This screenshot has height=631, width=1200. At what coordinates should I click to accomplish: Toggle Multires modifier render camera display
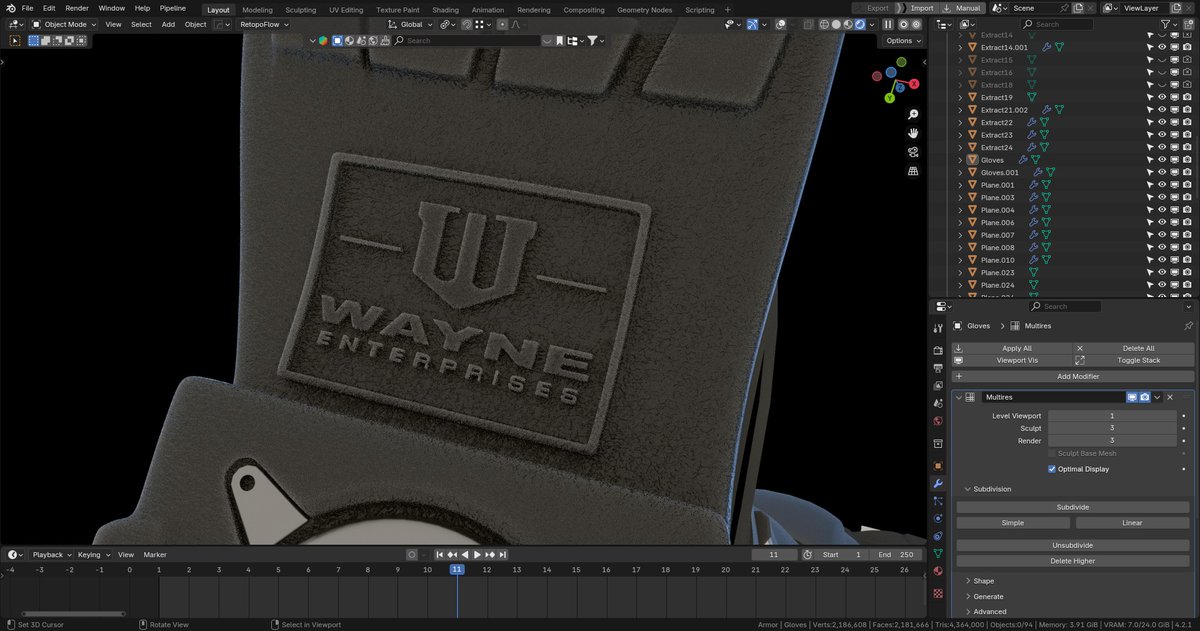click(1145, 397)
